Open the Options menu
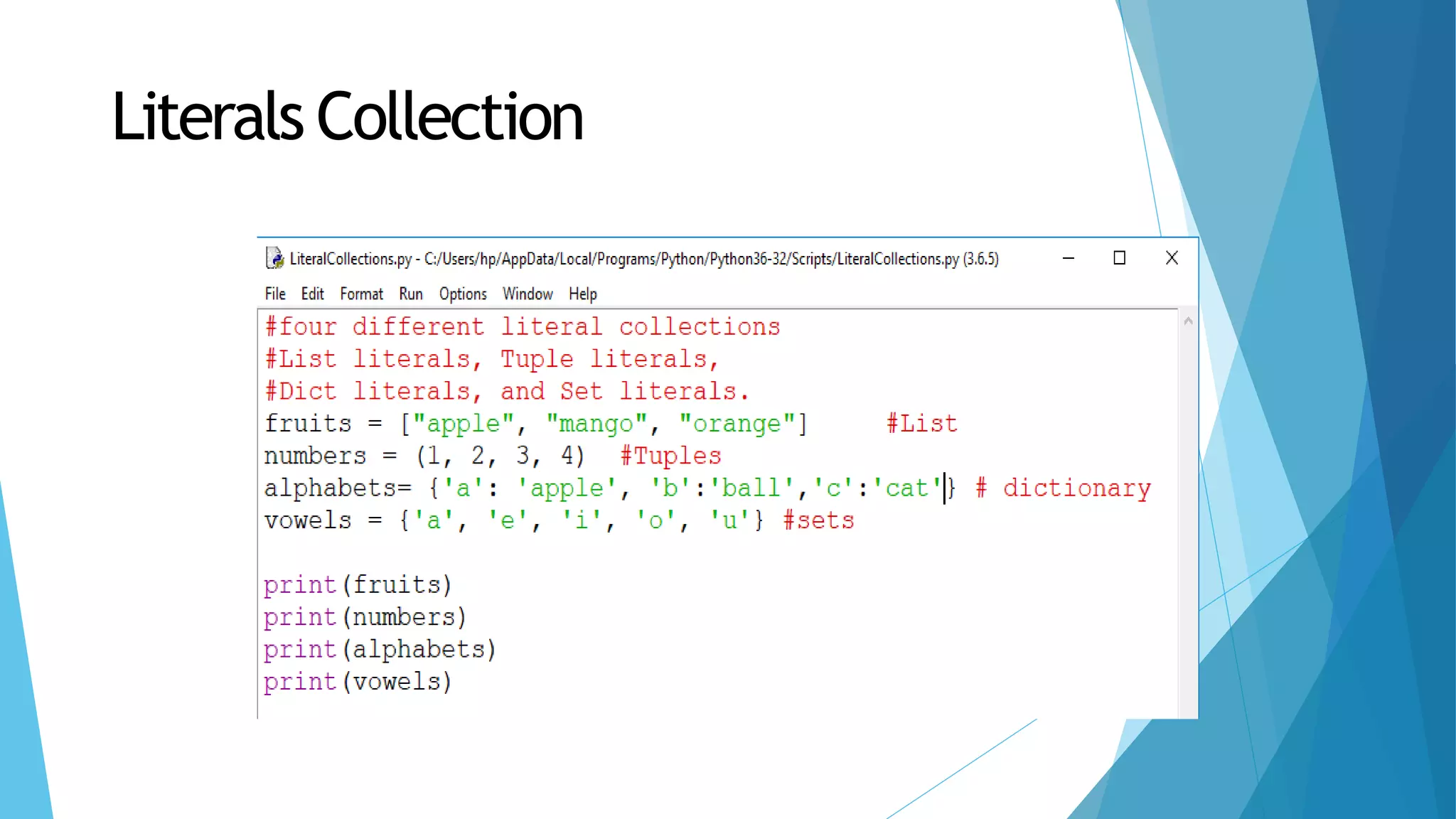The width and height of the screenshot is (1456, 819). tap(463, 294)
